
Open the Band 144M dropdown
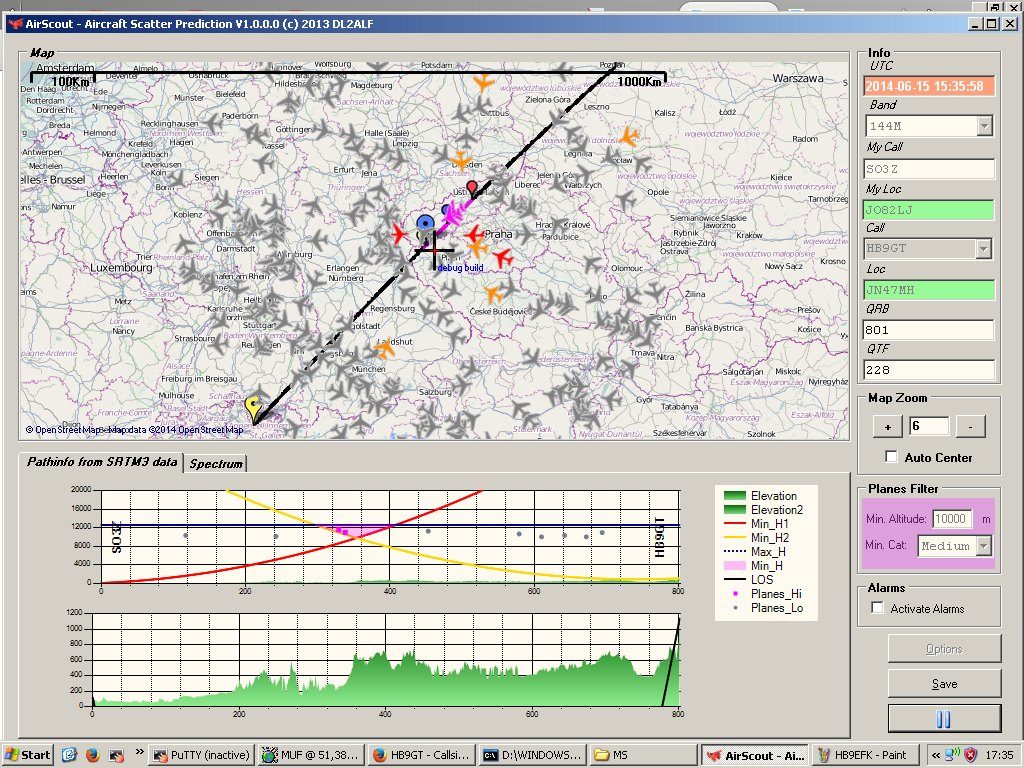[x=984, y=125]
